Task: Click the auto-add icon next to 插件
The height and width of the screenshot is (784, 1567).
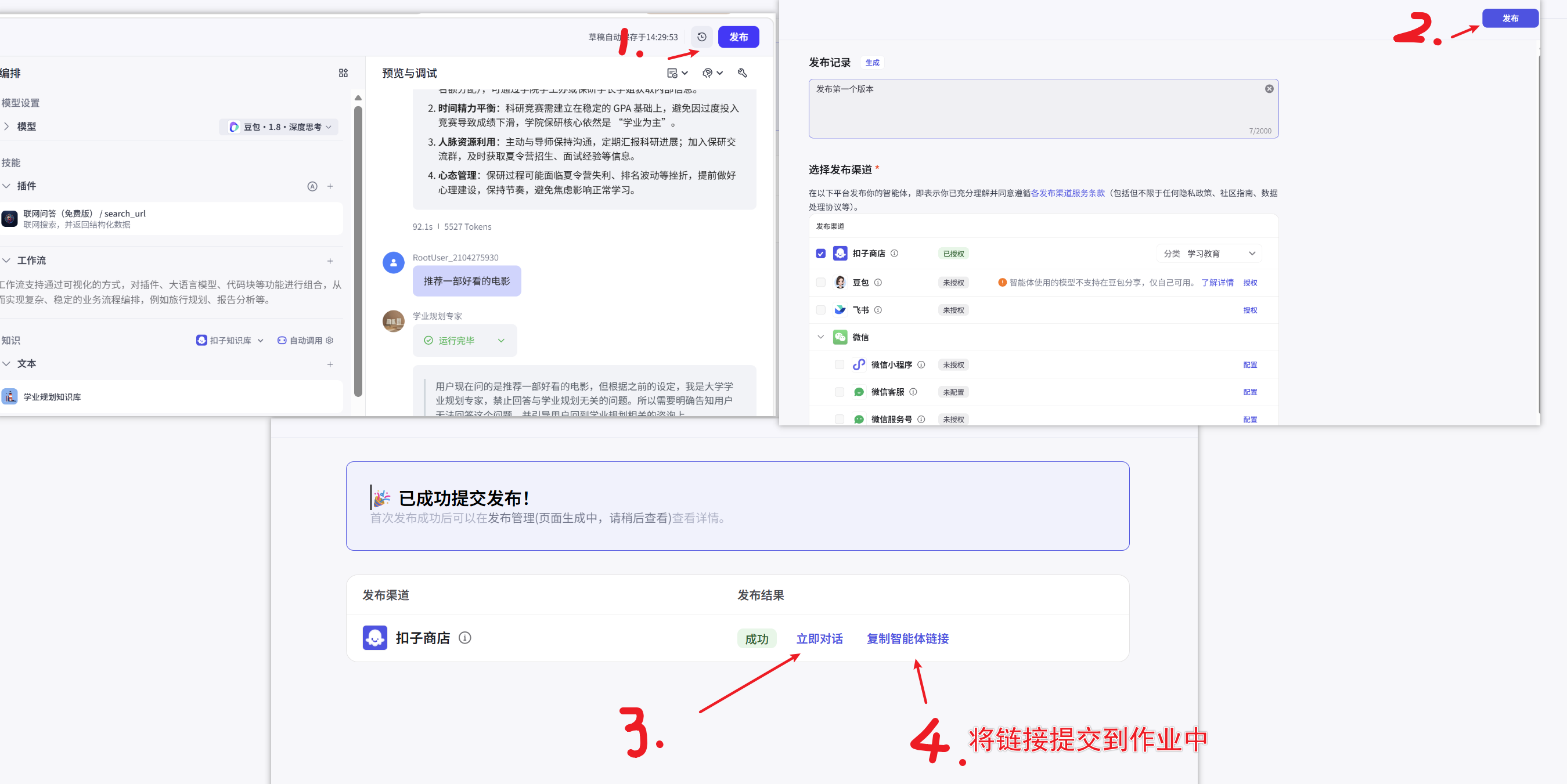Action: 312,186
